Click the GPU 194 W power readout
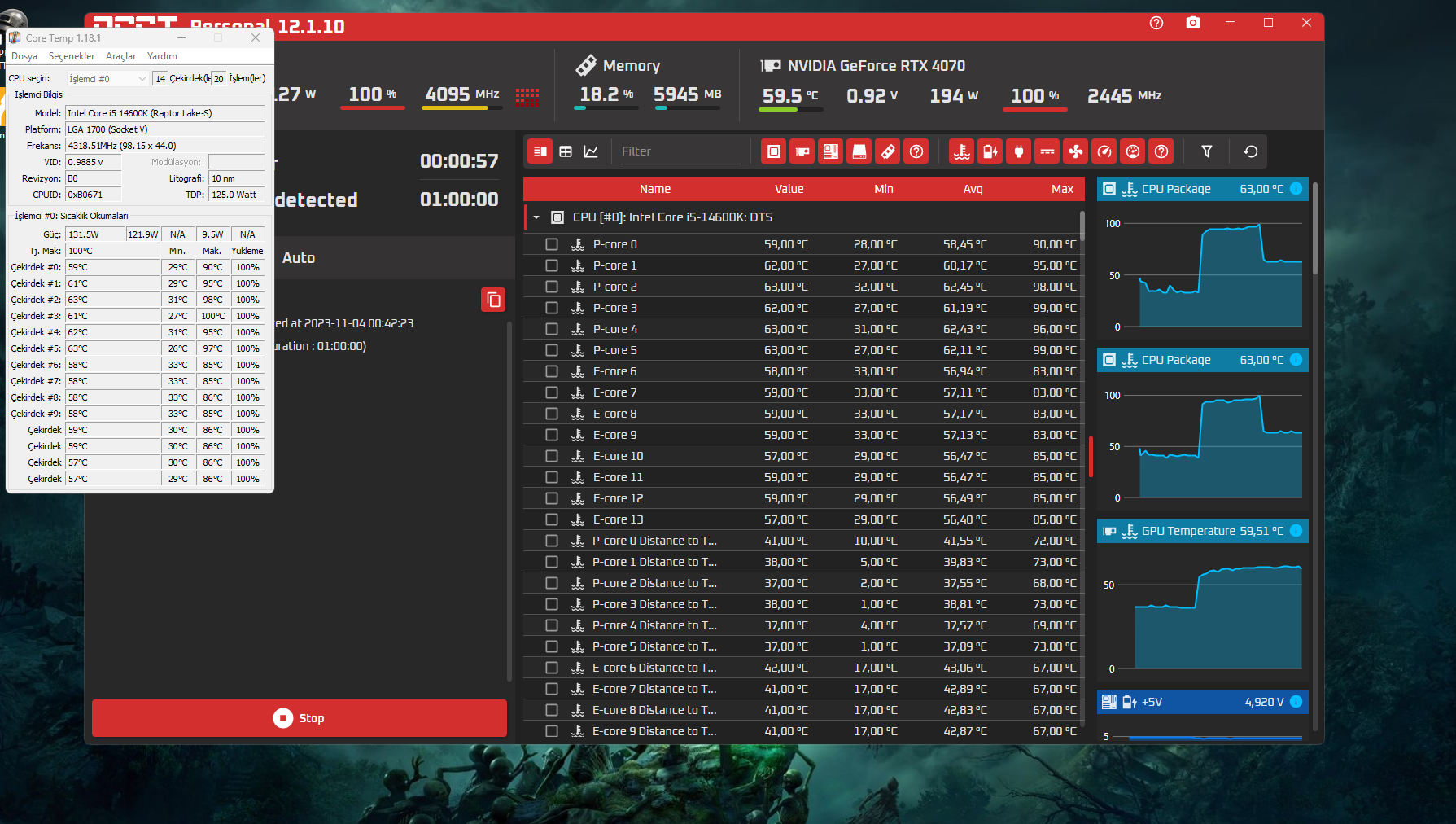This screenshot has height=824, width=1456. (954, 95)
